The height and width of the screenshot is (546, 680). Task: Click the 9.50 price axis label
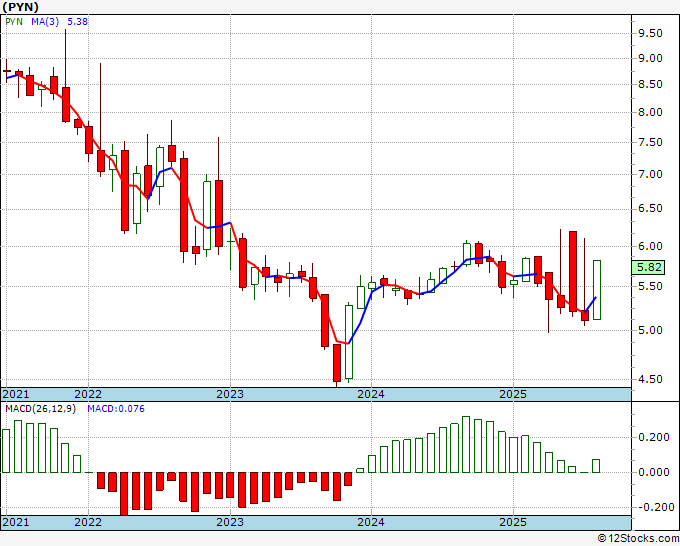pos(650,33)
